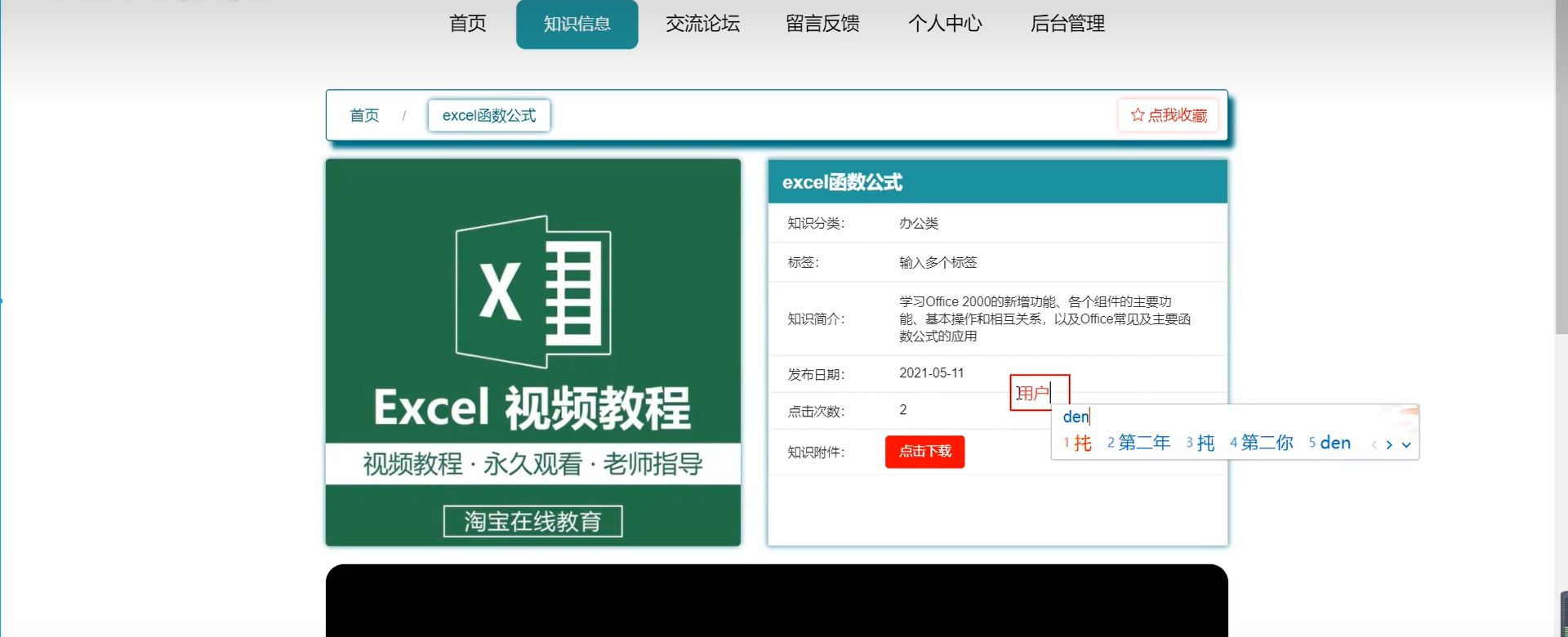The image size is (1568, 637).
Task: Open the 首页 navigation menu item
Action: [x=468, y=24]
